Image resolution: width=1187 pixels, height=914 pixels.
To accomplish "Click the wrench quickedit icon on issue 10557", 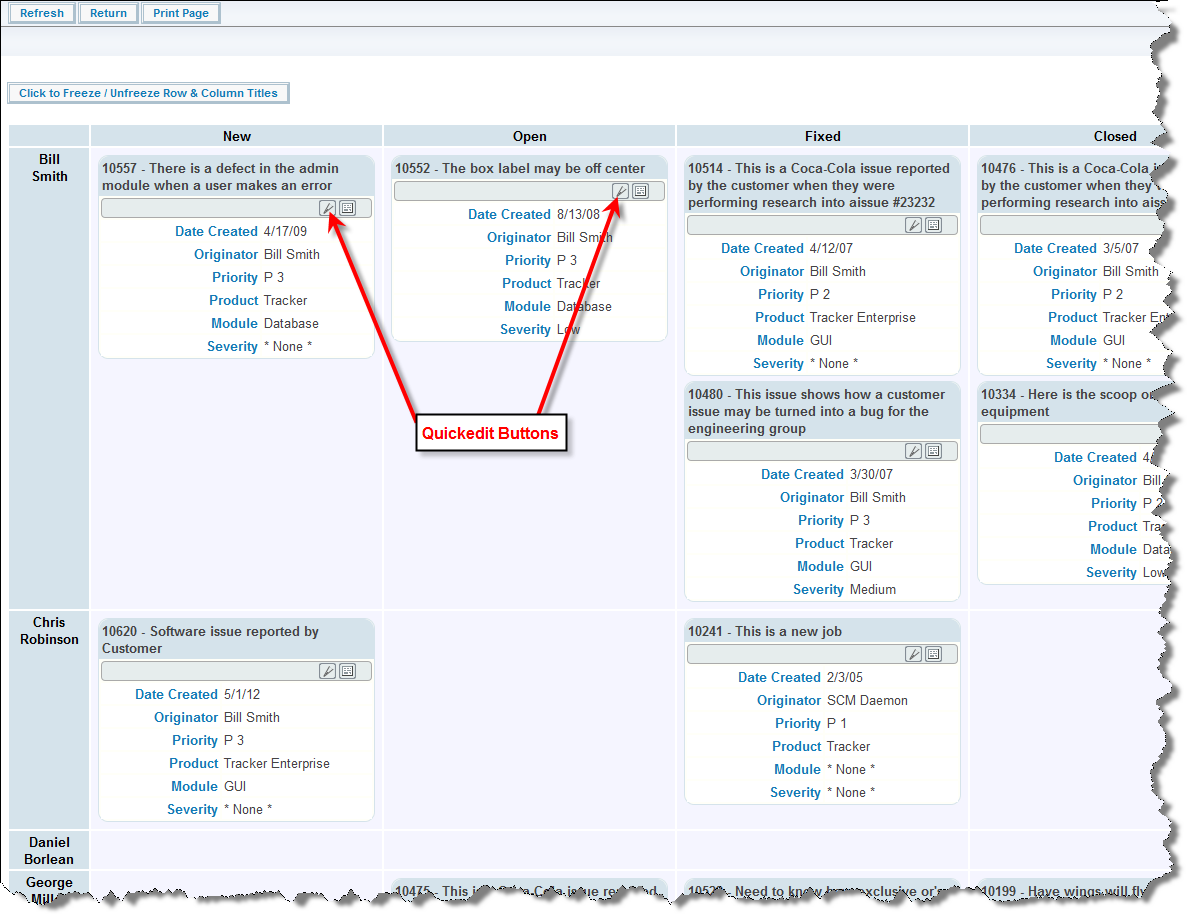I will click(x=327, y=208).
